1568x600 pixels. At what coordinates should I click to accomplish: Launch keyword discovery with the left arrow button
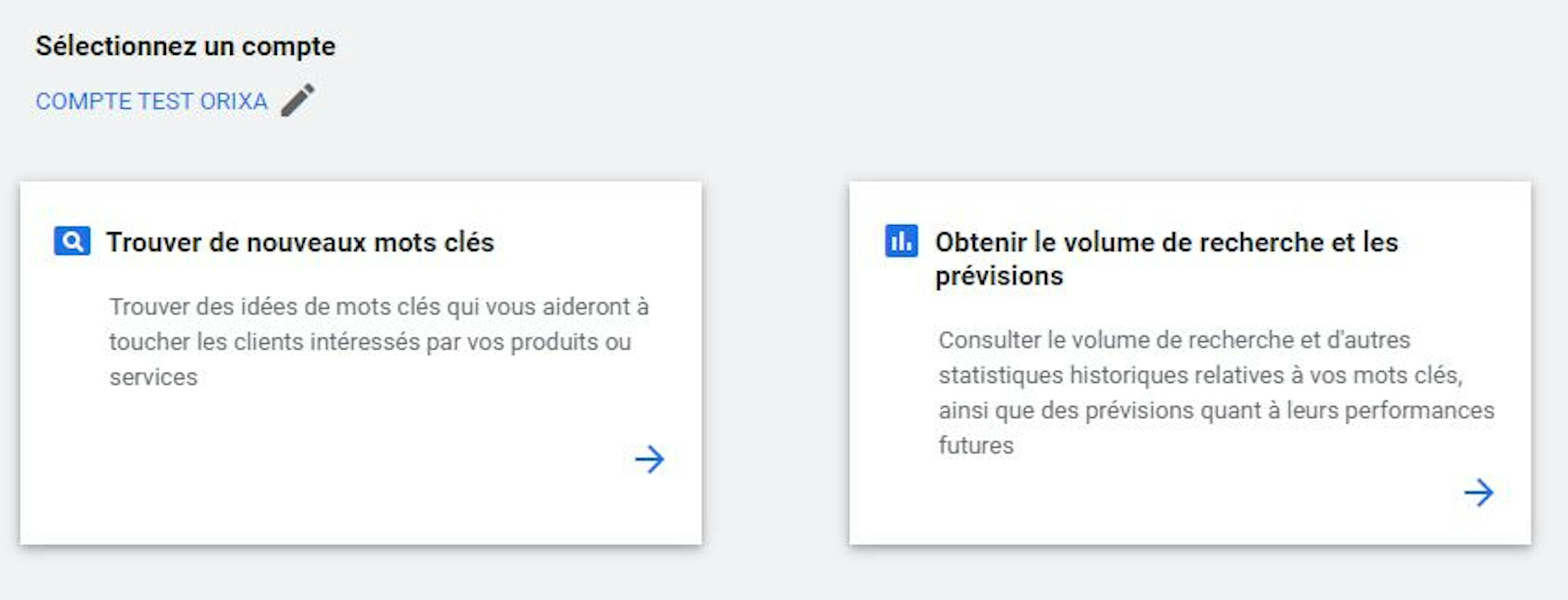[x=650, y=460]
